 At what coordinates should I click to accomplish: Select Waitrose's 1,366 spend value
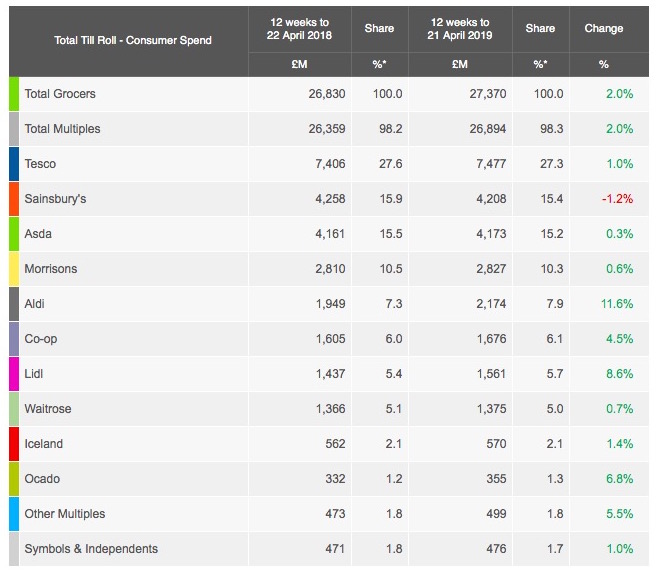pyautogui.click(x=330, y=409)
